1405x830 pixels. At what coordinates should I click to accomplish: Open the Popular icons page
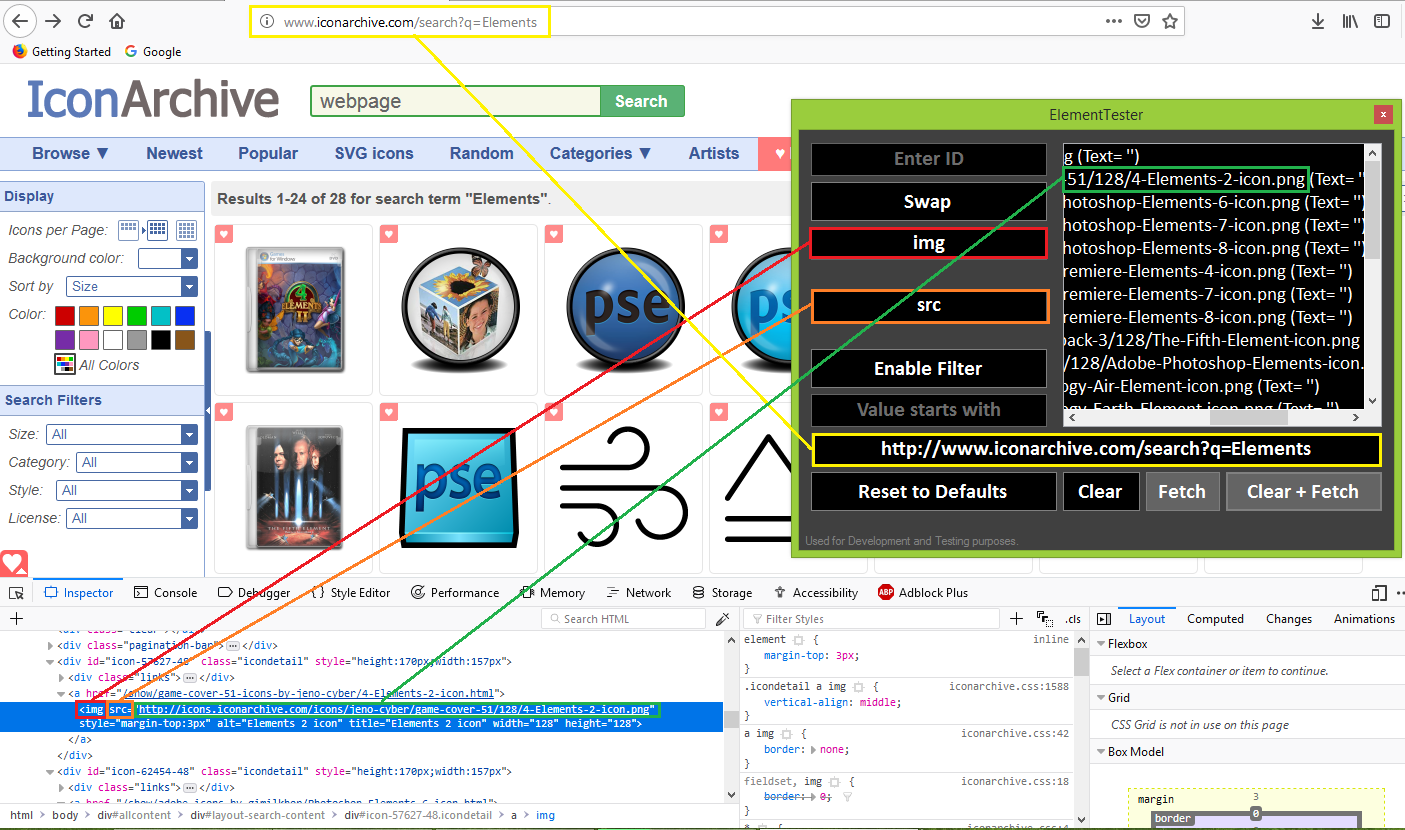click(x=268, y=153)
